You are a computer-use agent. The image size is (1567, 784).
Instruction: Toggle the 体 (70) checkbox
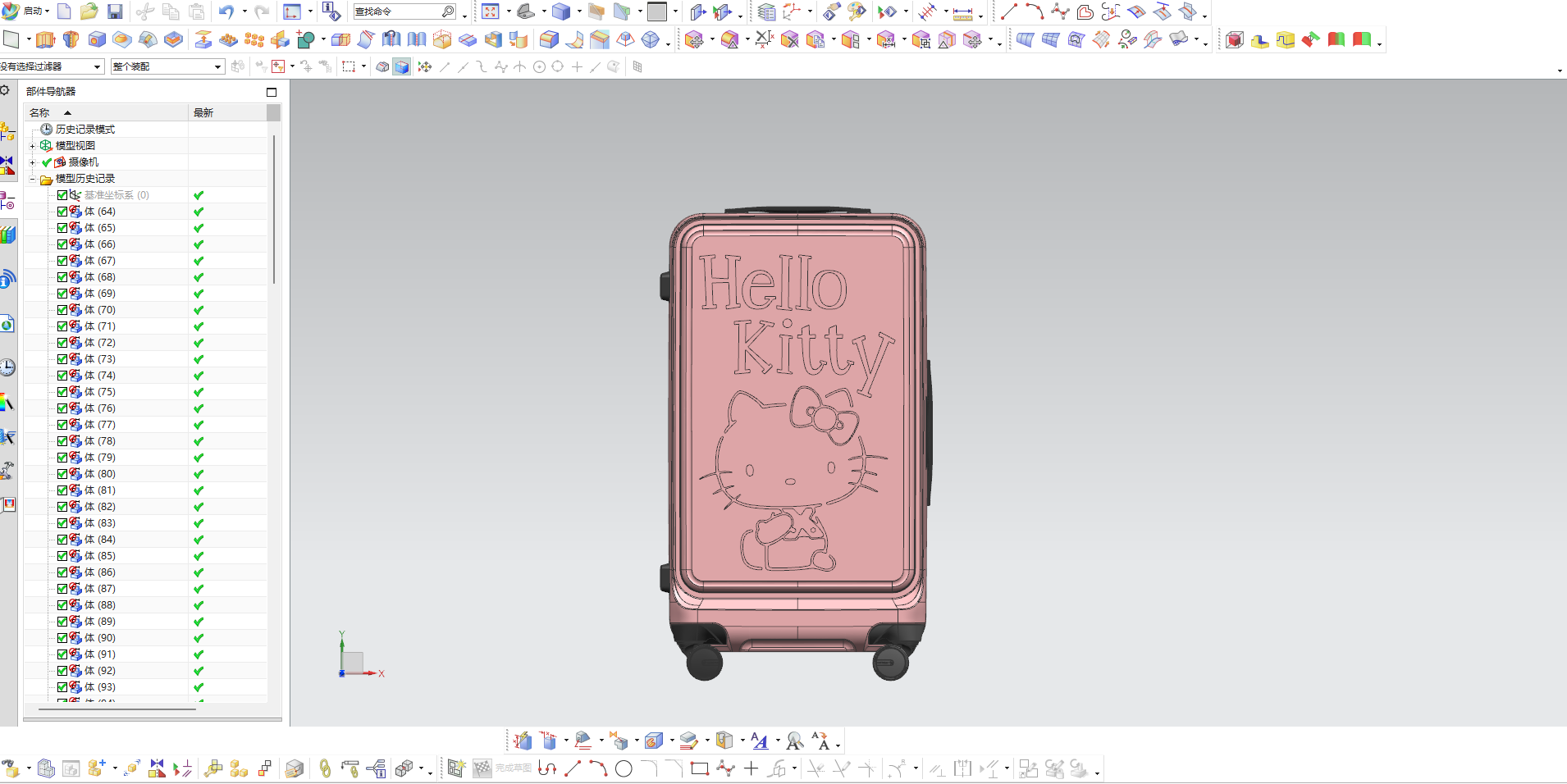pos(62,310)
